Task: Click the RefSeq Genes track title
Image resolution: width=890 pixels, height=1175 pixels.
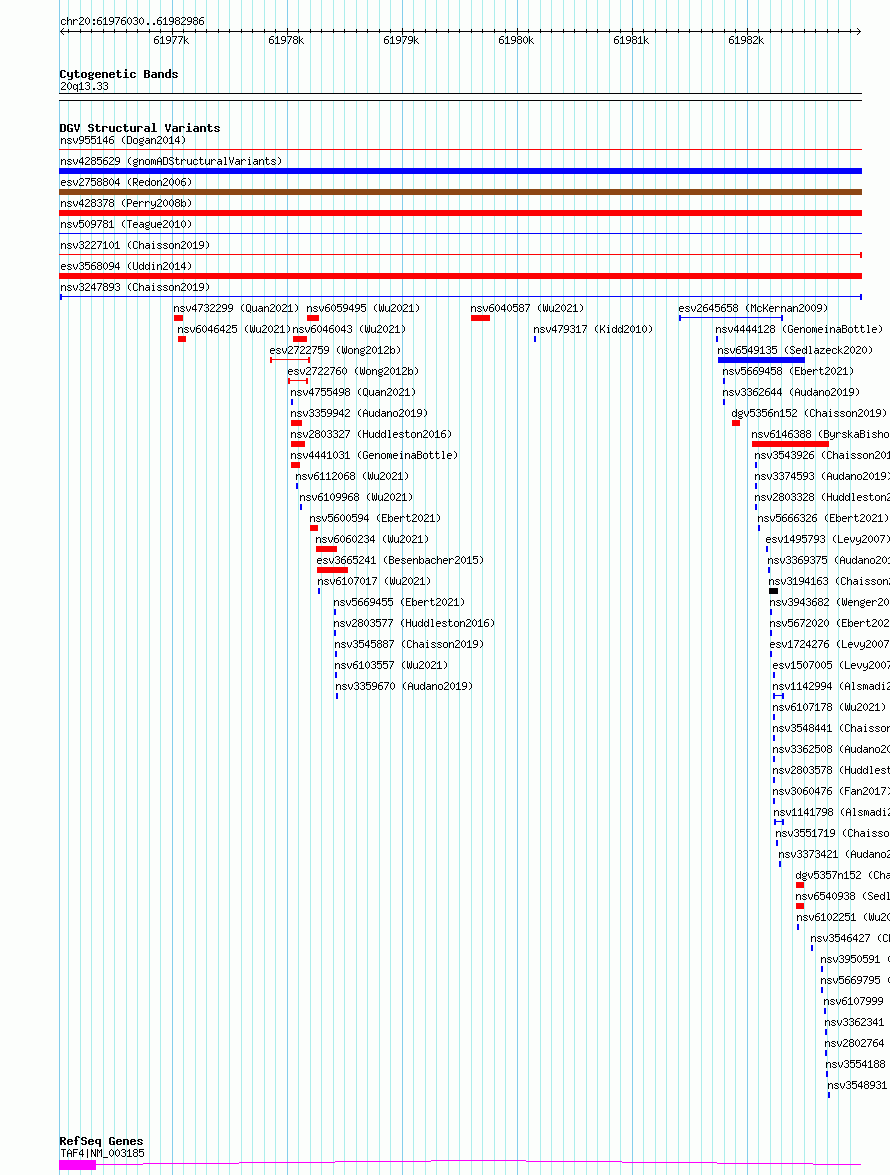Action: click(x=101, y=1141)
